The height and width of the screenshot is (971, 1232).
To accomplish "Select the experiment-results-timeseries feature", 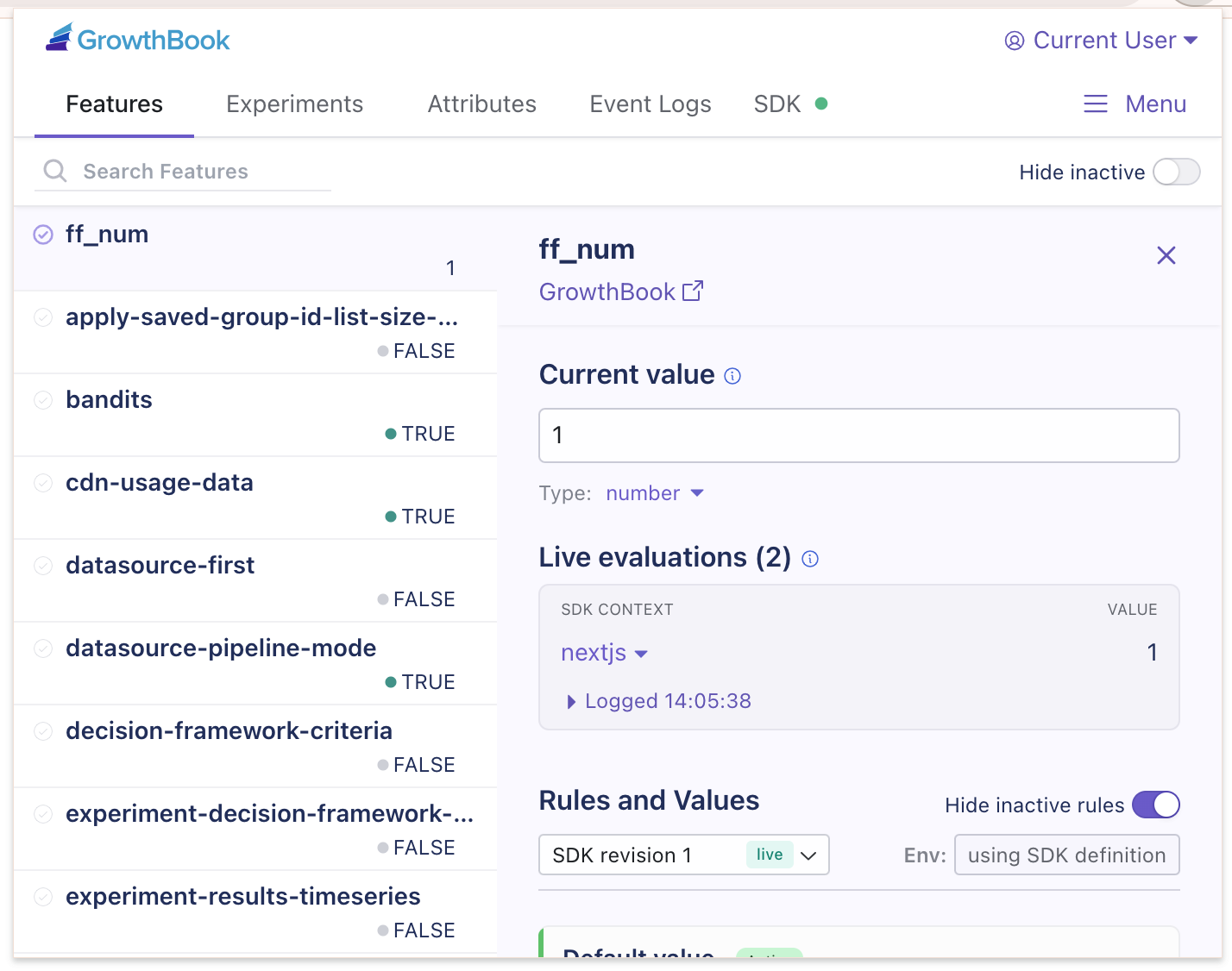I will point(255,912).
